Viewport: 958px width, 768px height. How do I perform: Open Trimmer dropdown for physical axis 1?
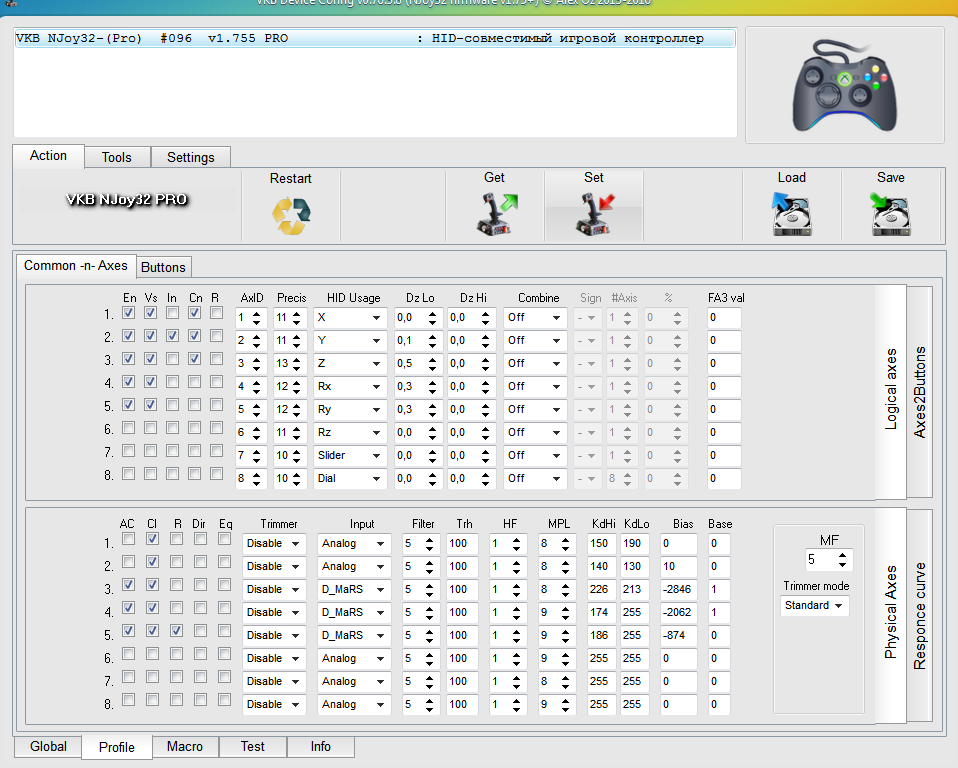[x=274, y=544]
